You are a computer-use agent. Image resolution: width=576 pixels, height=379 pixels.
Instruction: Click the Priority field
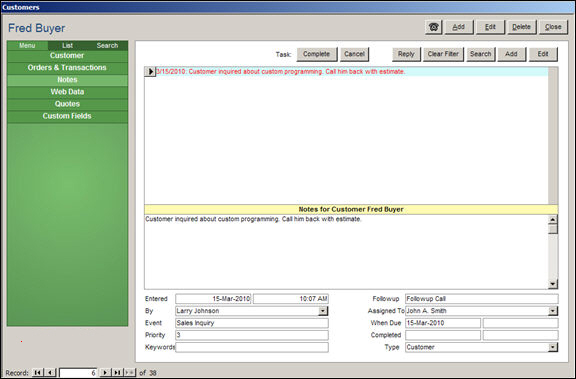coord(252,335)
